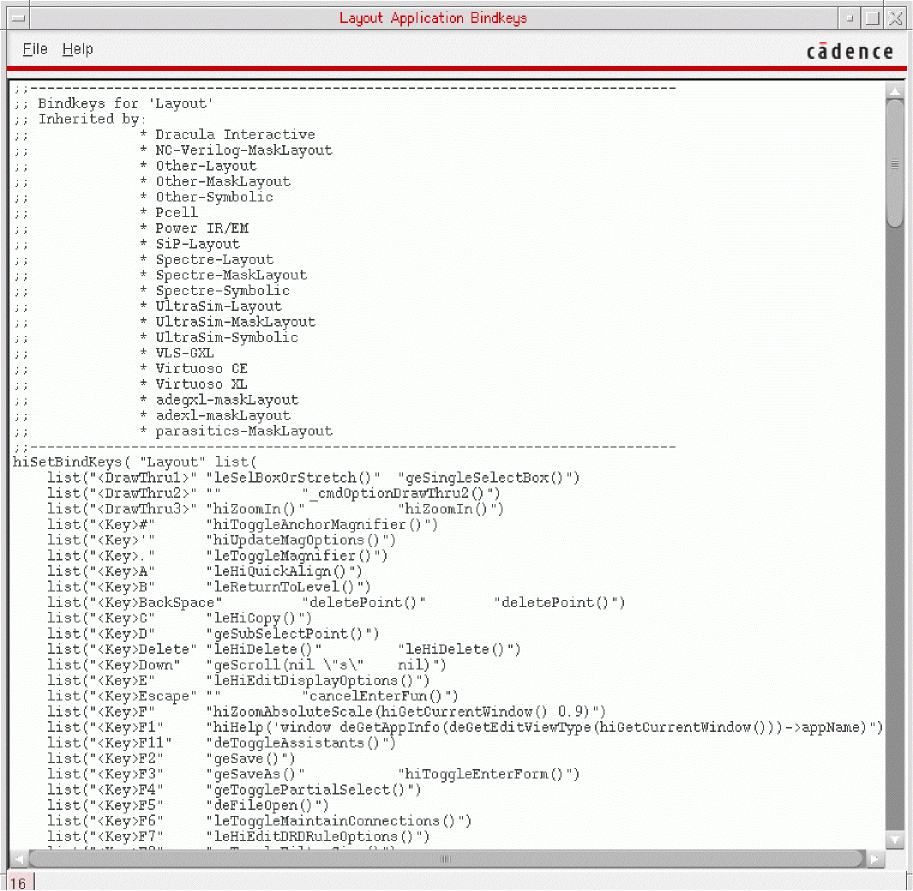Click the <Key>F2 geSave() line
913x891 pixels.
tap(172, 759)
